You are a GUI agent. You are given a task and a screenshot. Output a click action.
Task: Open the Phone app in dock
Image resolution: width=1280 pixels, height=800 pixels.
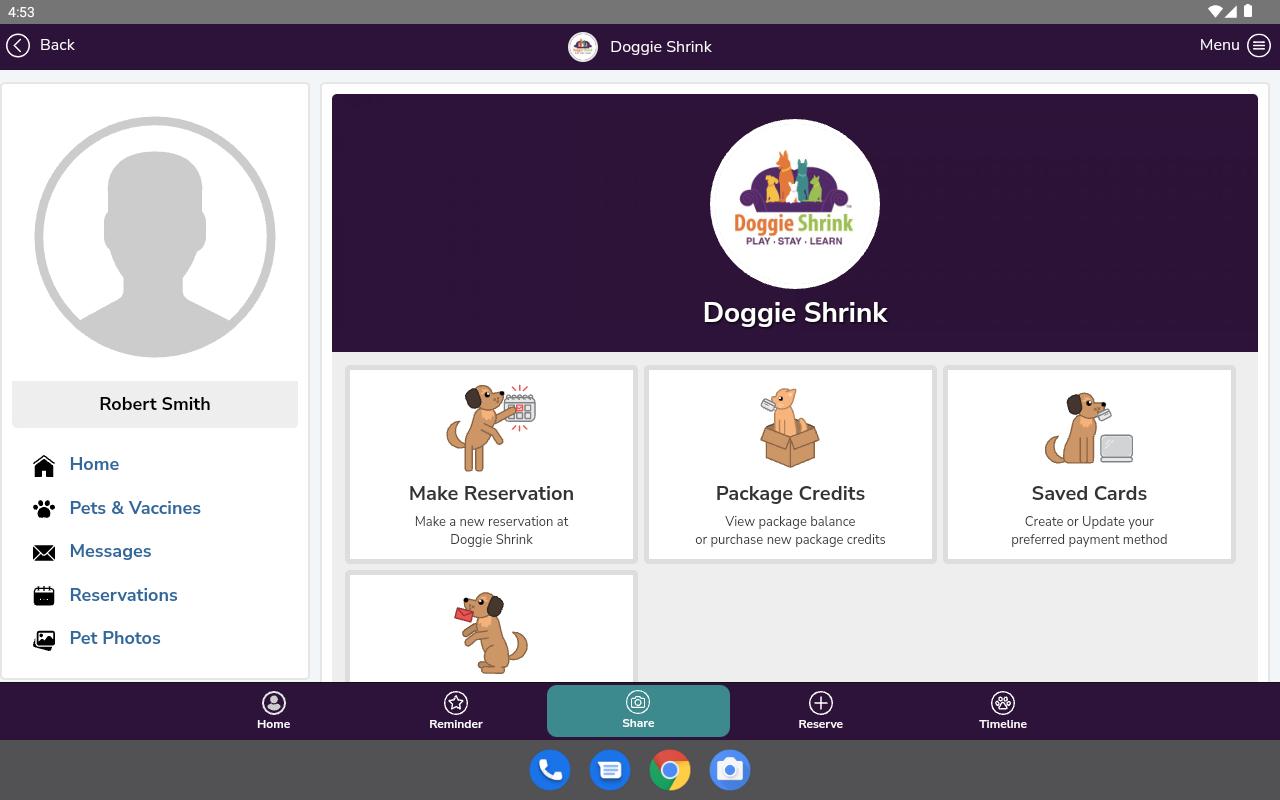(550, 770)
